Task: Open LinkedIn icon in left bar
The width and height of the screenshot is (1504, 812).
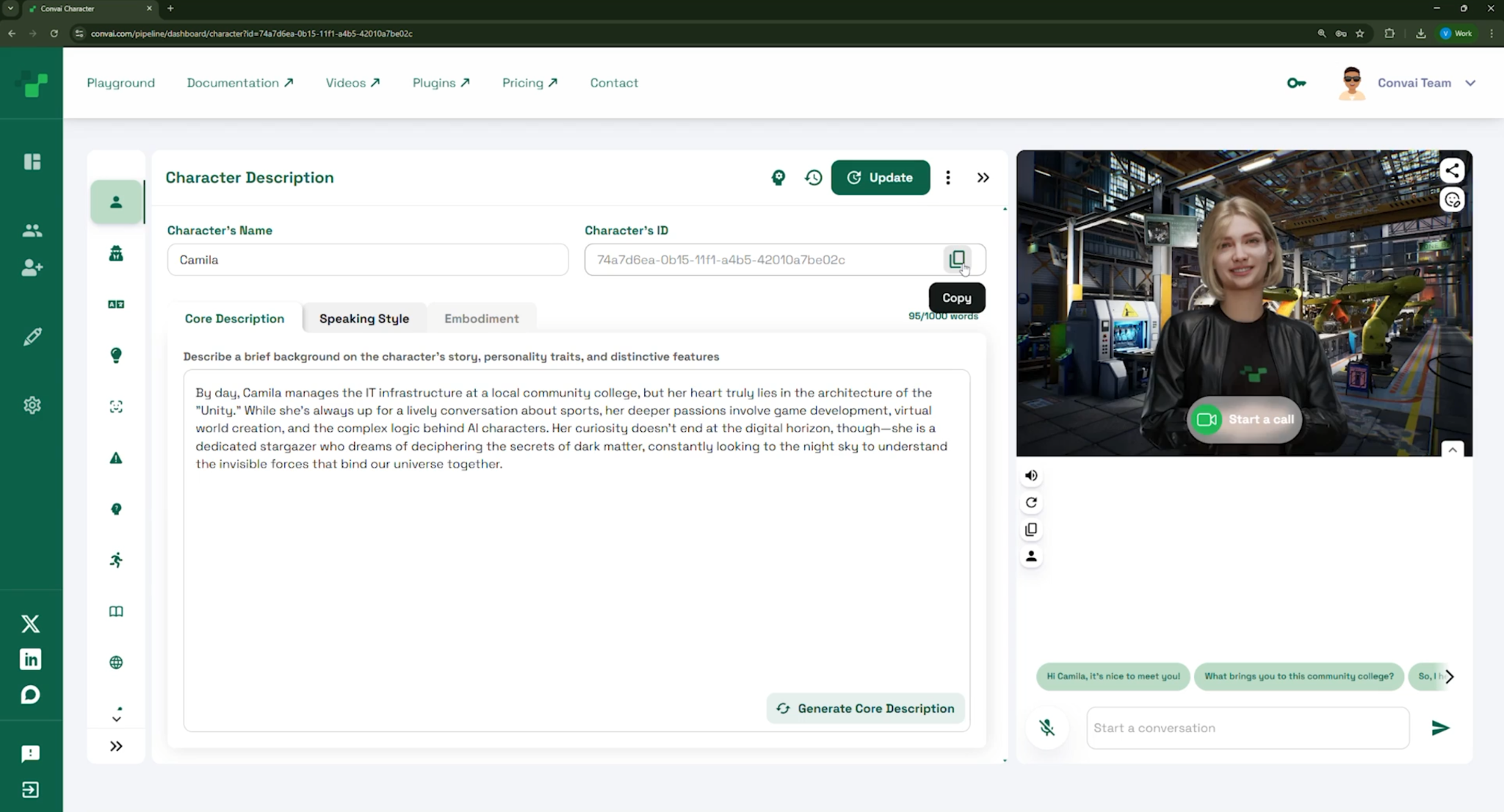Action: [30, 659]
